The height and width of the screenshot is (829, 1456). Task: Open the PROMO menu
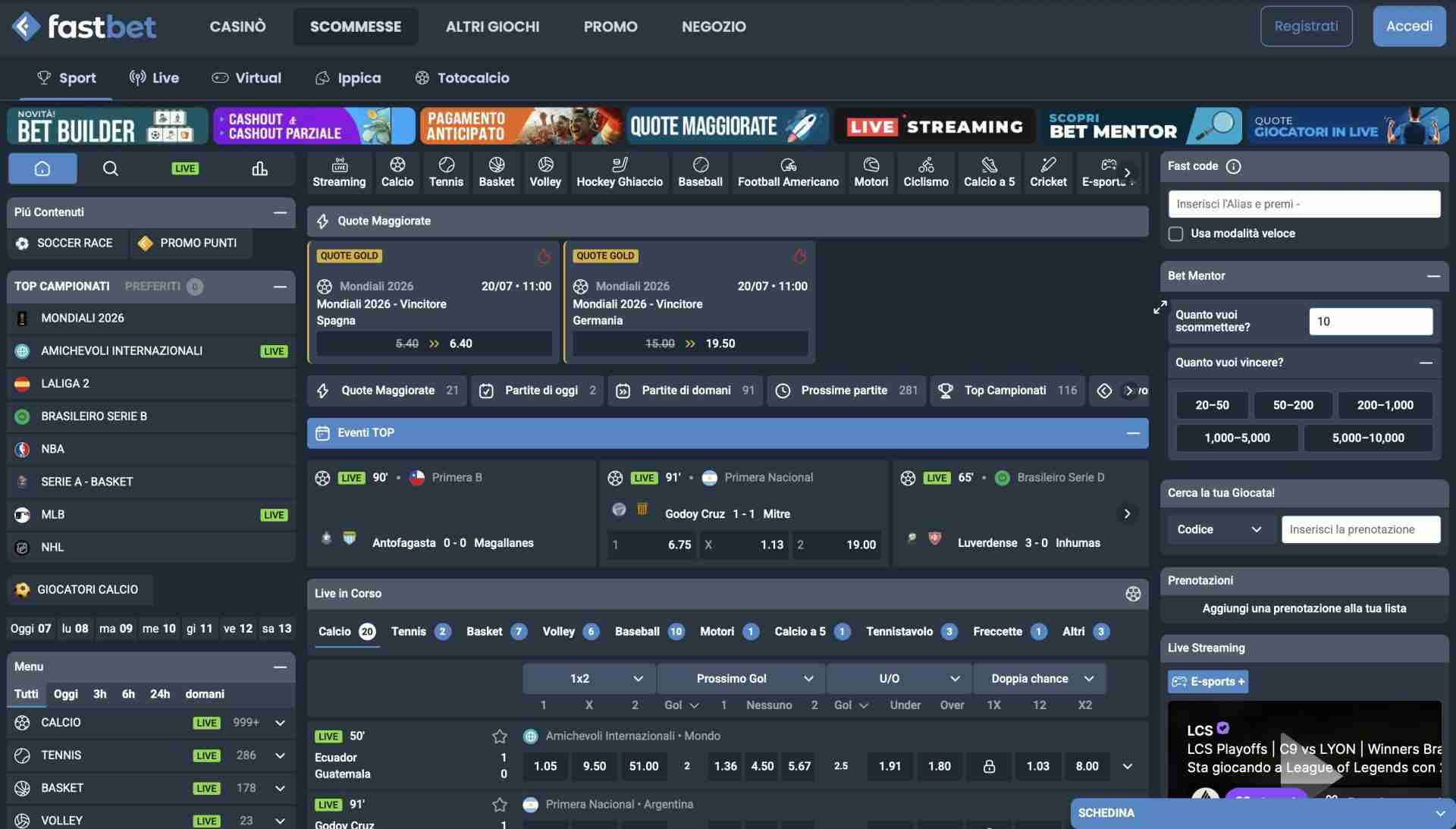pos(610,27)
